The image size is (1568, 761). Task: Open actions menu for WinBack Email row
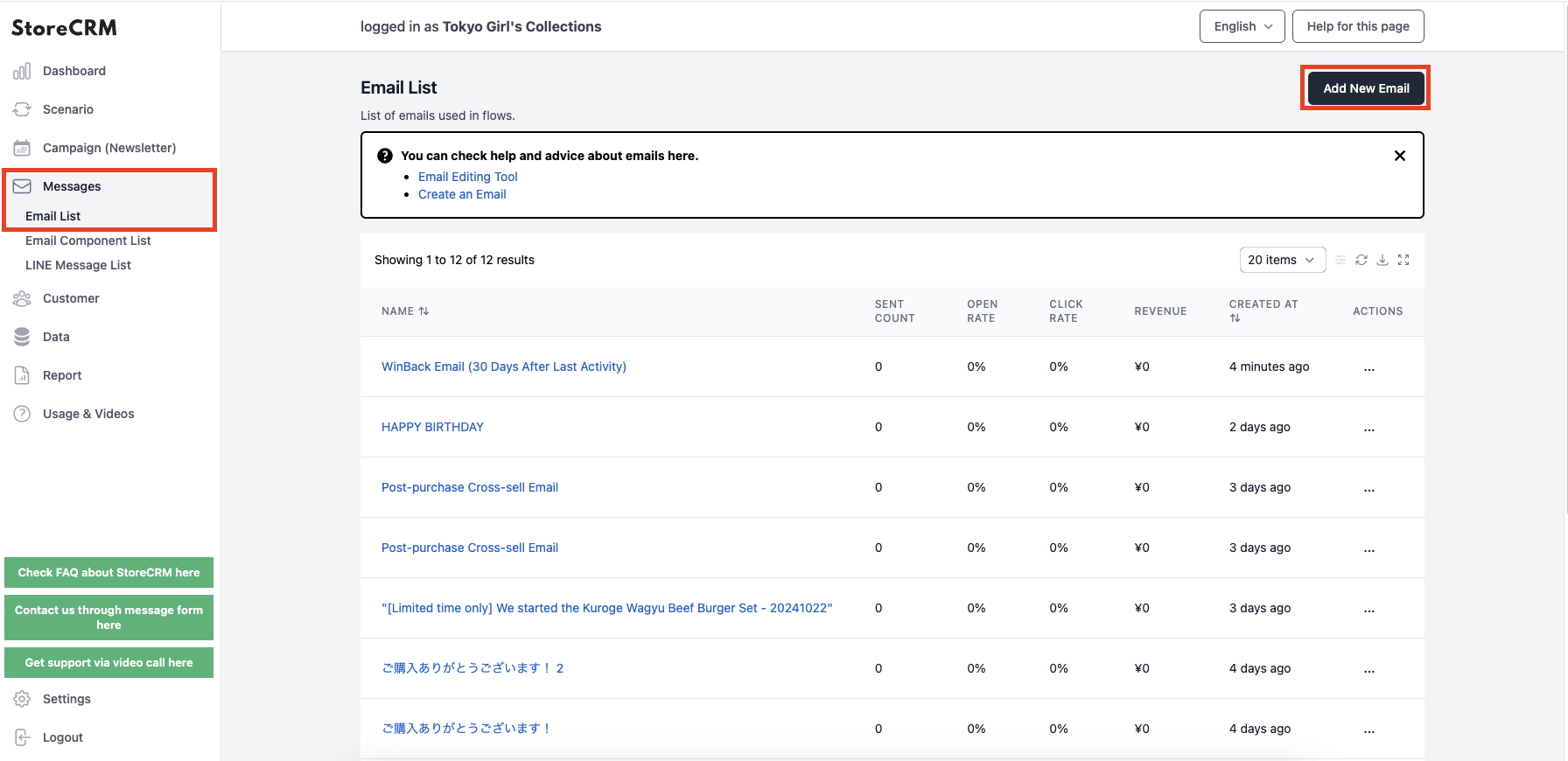point(1369,367)
